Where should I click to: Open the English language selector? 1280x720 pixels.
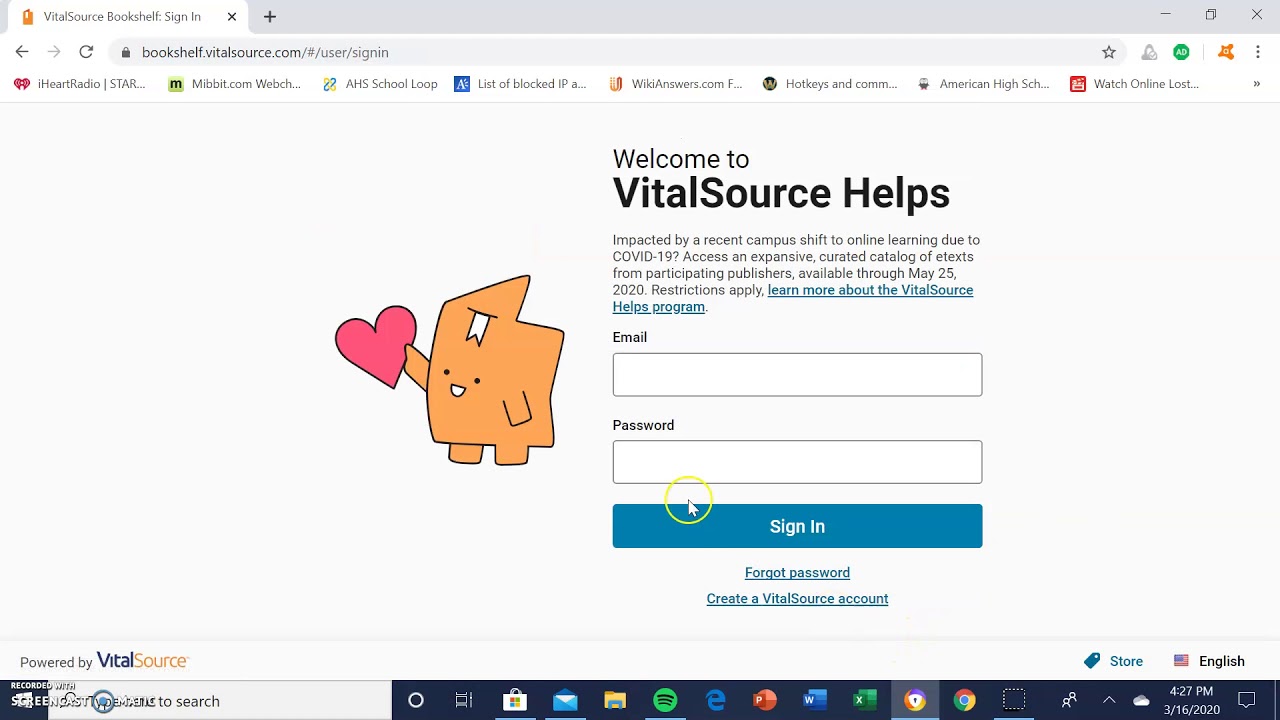point(1221,661)
